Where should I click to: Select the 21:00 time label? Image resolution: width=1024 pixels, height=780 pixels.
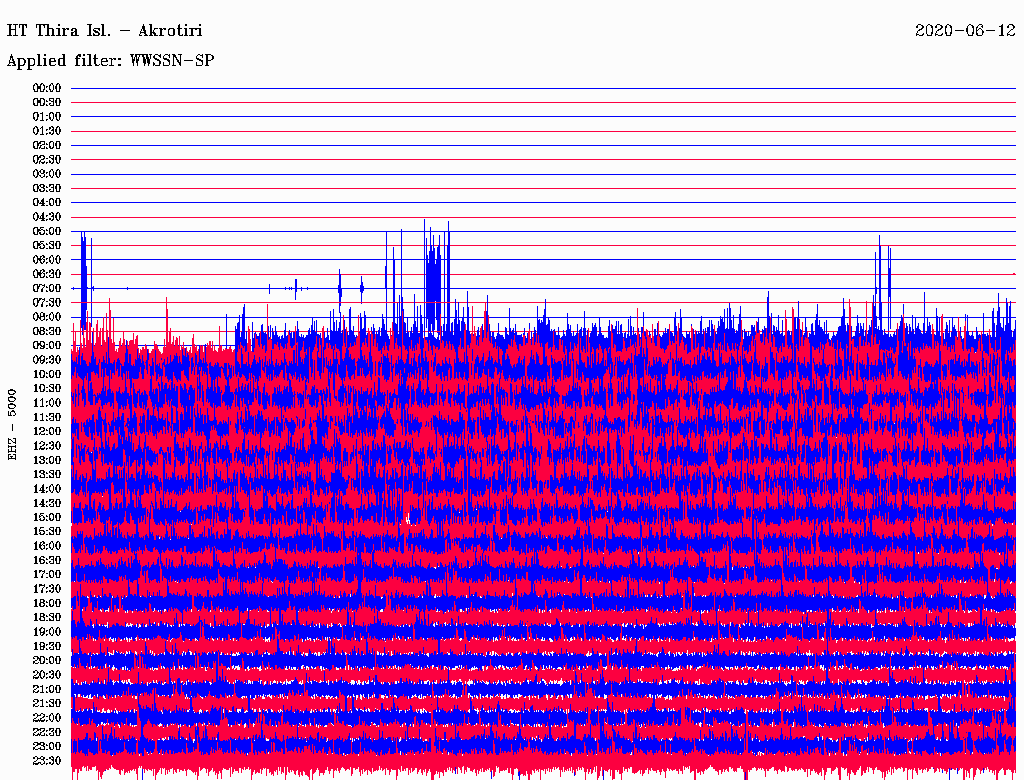point(47,689)
